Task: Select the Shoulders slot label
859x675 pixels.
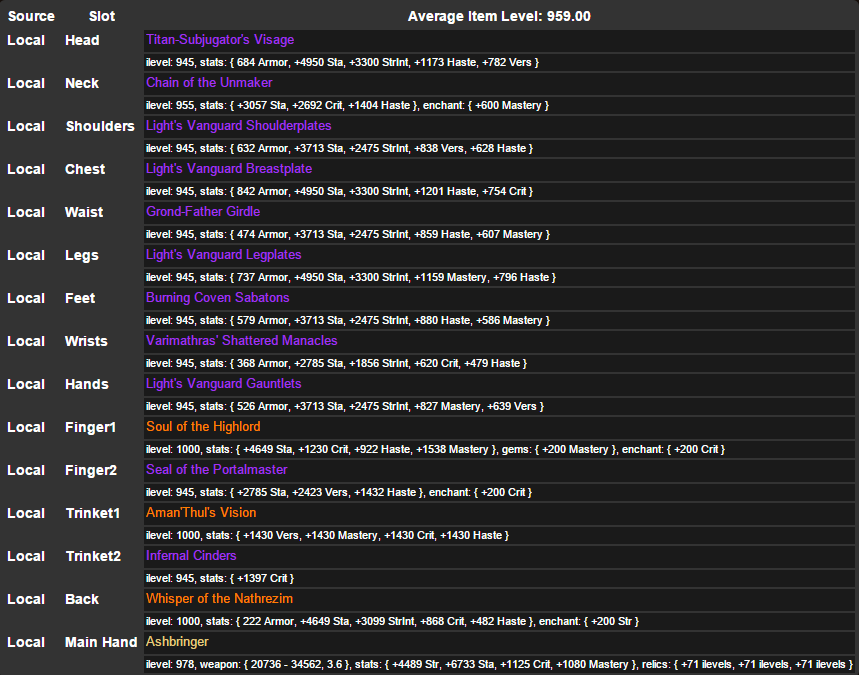Action: point(100,127)
